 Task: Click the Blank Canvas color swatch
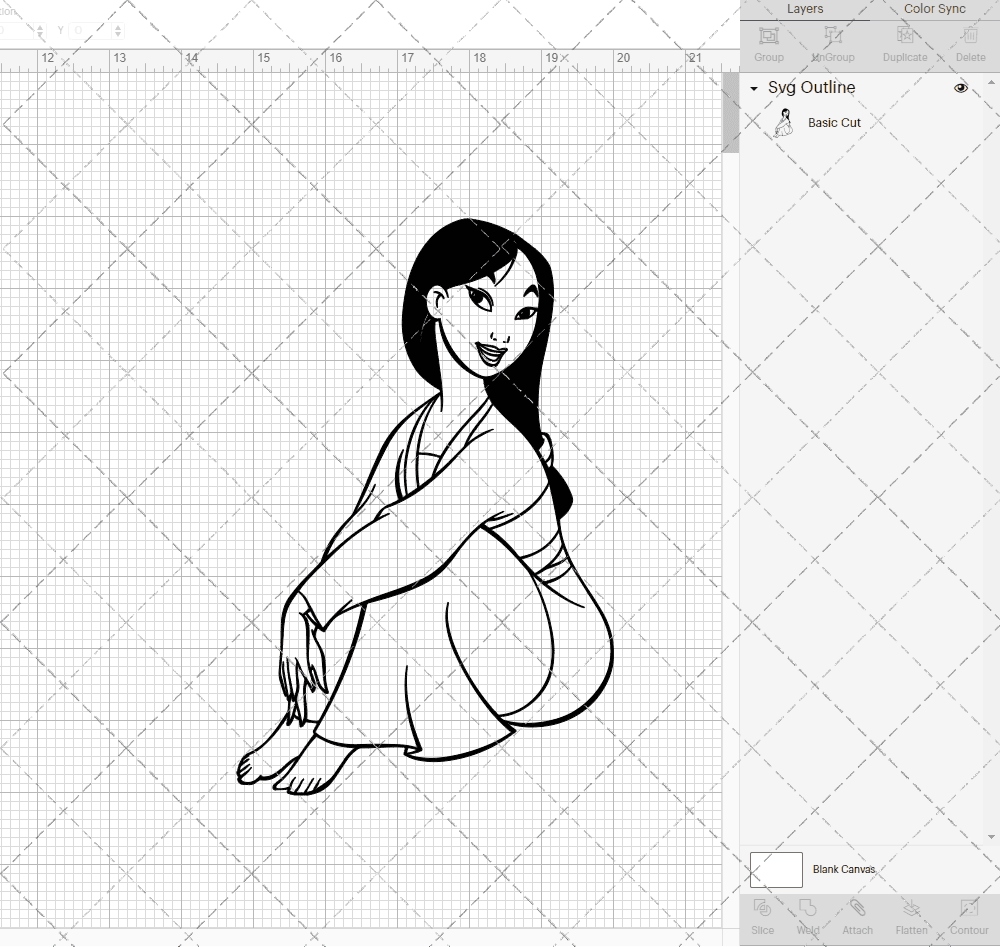click(x=775, y=869)
